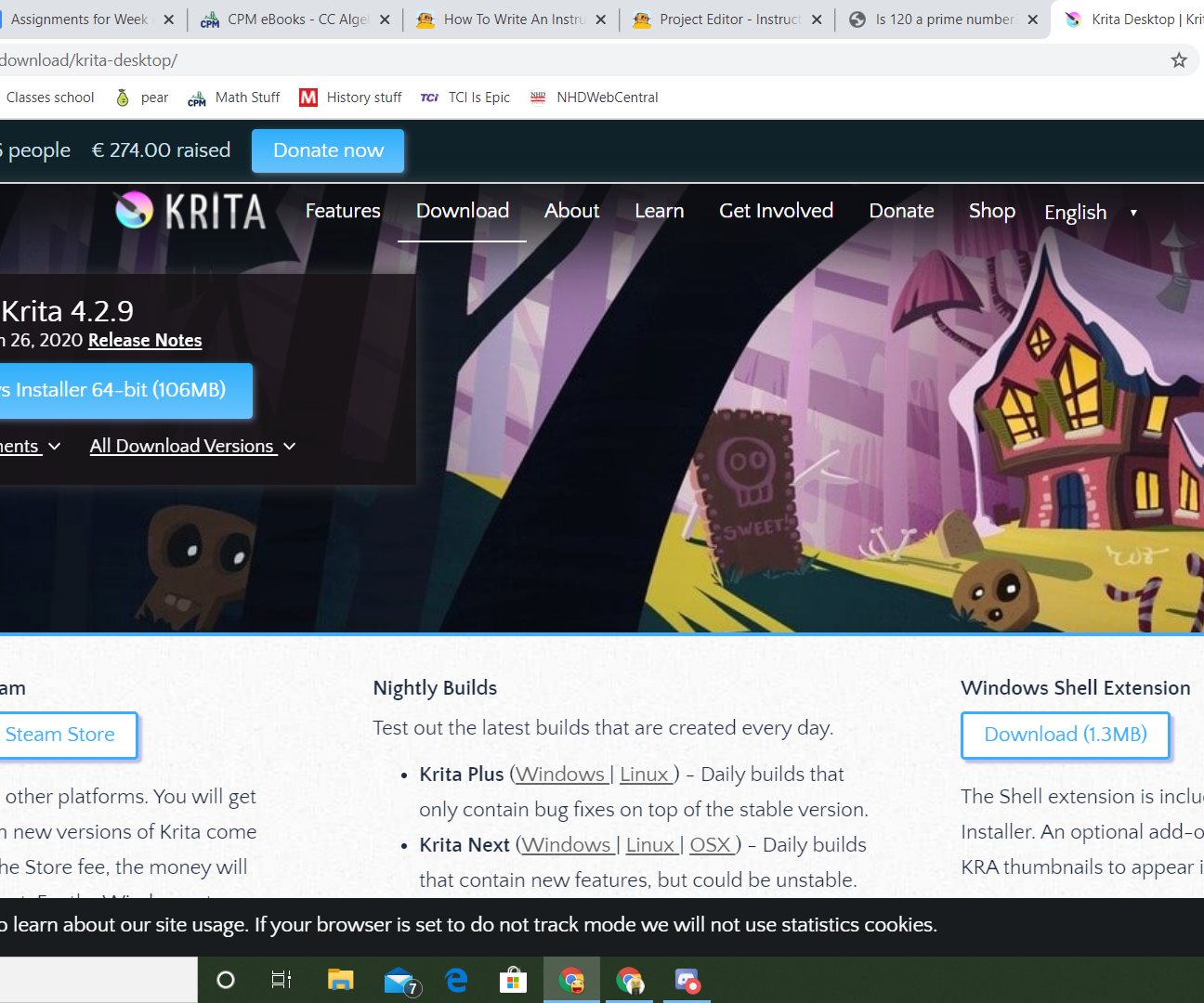Screen dimensions: 1204x1003
Task: Open the Microsoft Store from the taskbar
Action: [513, 980]
